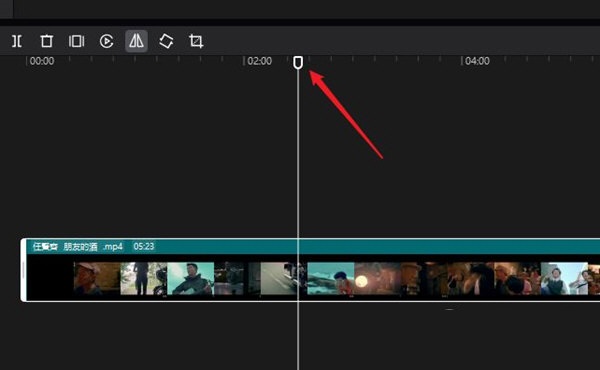This screenshot has width=600, height=370.
Task: Toggle the Mirror flip tool
Action: 136,41
